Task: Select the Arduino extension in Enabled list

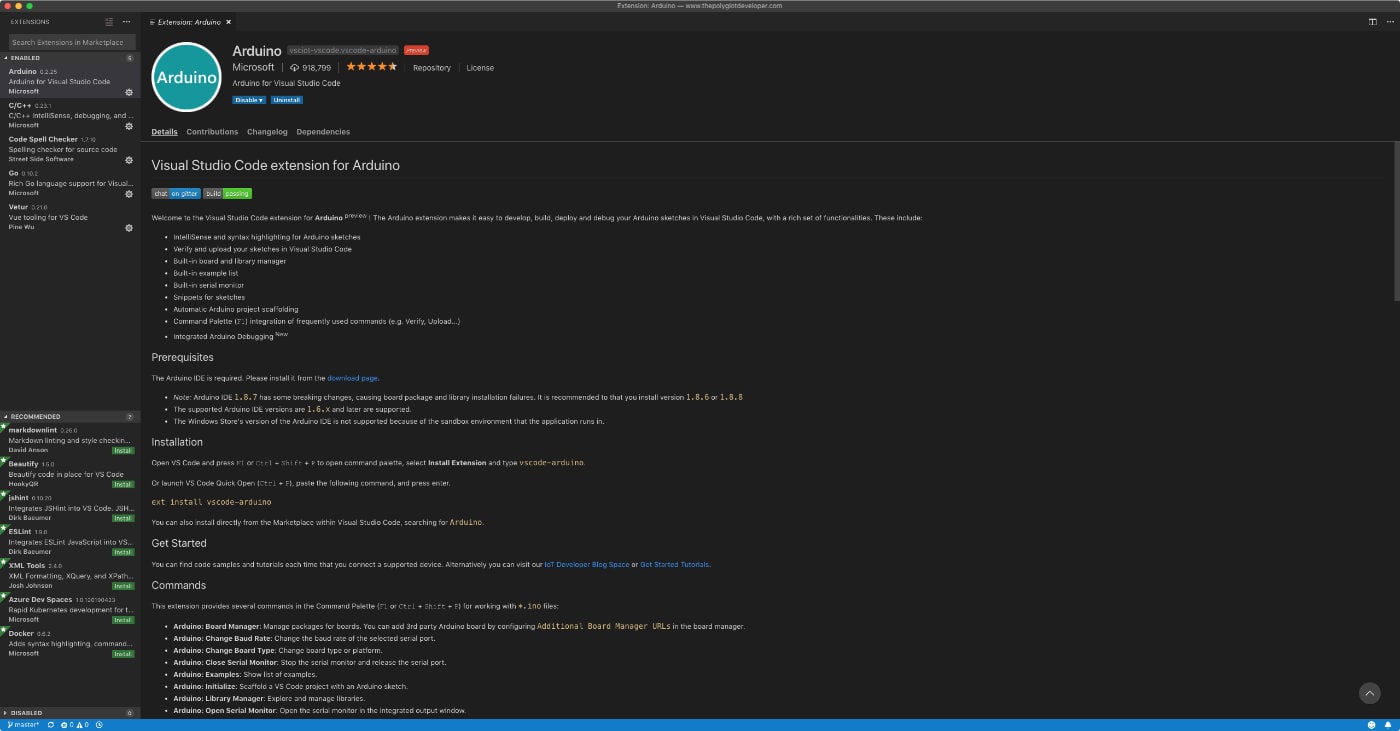Action: [x=70, y=81]
